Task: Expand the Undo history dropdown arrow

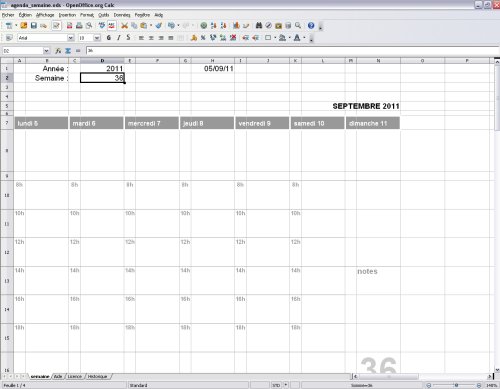Action: [x=178, y=26]
